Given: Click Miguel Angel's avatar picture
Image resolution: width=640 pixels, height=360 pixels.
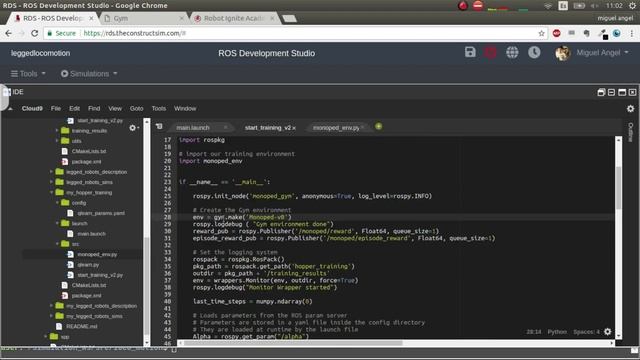Looking at the screenshot, I should click(562, 53).
